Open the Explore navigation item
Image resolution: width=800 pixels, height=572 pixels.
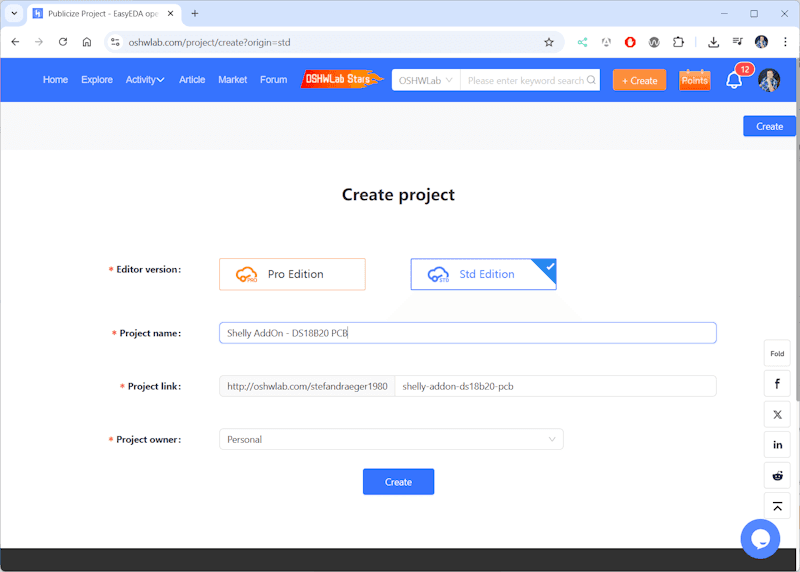tap(97, 80)
